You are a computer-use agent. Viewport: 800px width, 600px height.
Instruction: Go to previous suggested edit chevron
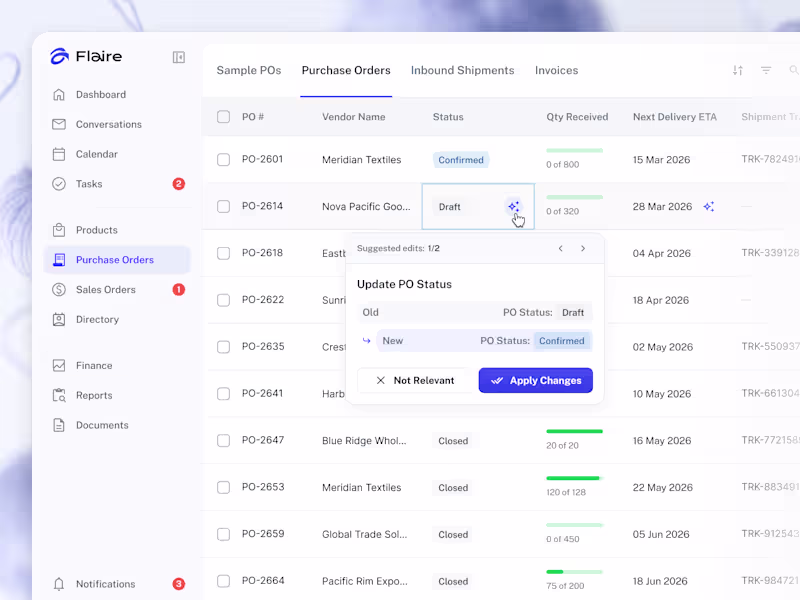[x=561, y=248]
